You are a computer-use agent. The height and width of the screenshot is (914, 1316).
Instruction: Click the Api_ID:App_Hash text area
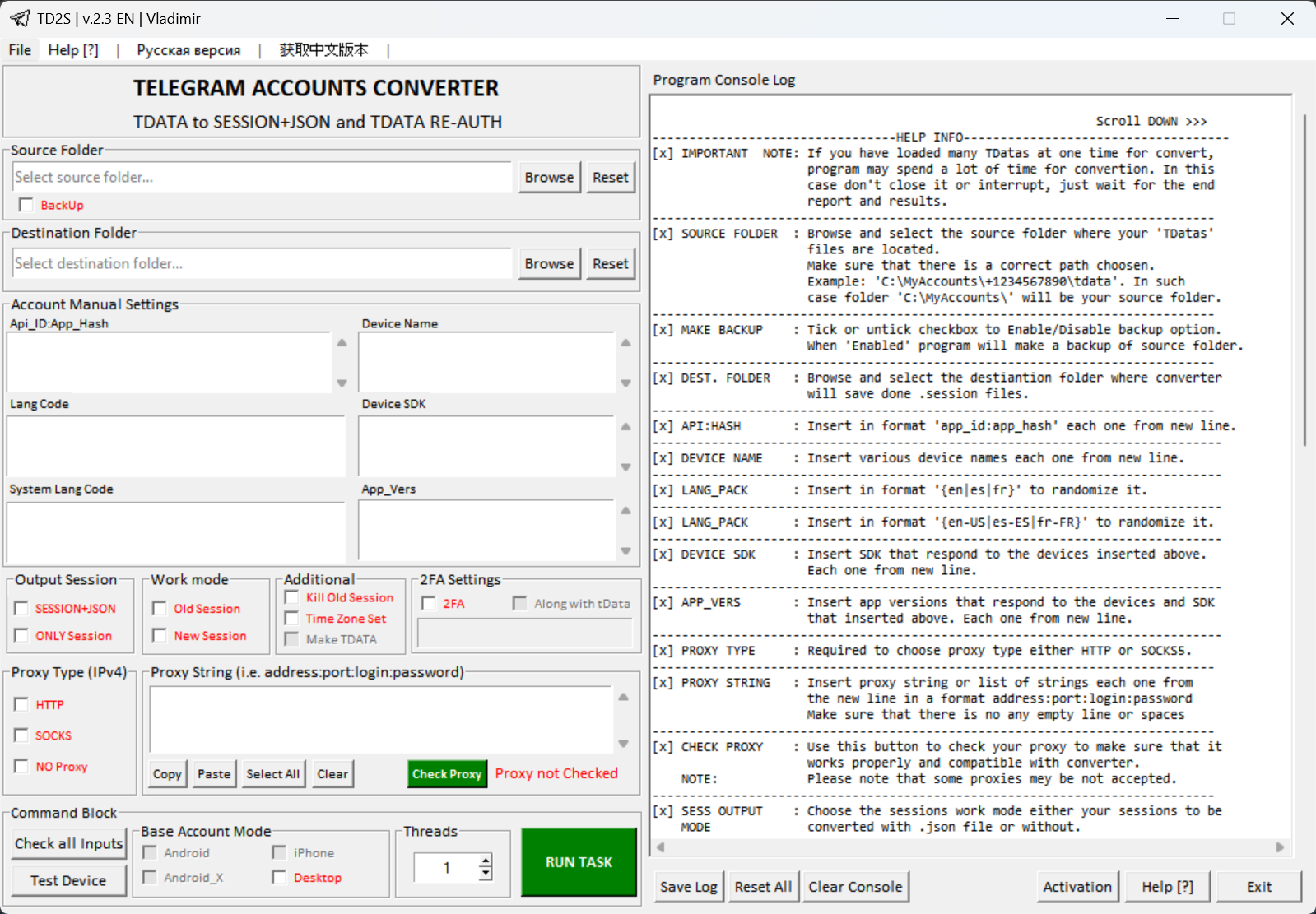(169, 363)
